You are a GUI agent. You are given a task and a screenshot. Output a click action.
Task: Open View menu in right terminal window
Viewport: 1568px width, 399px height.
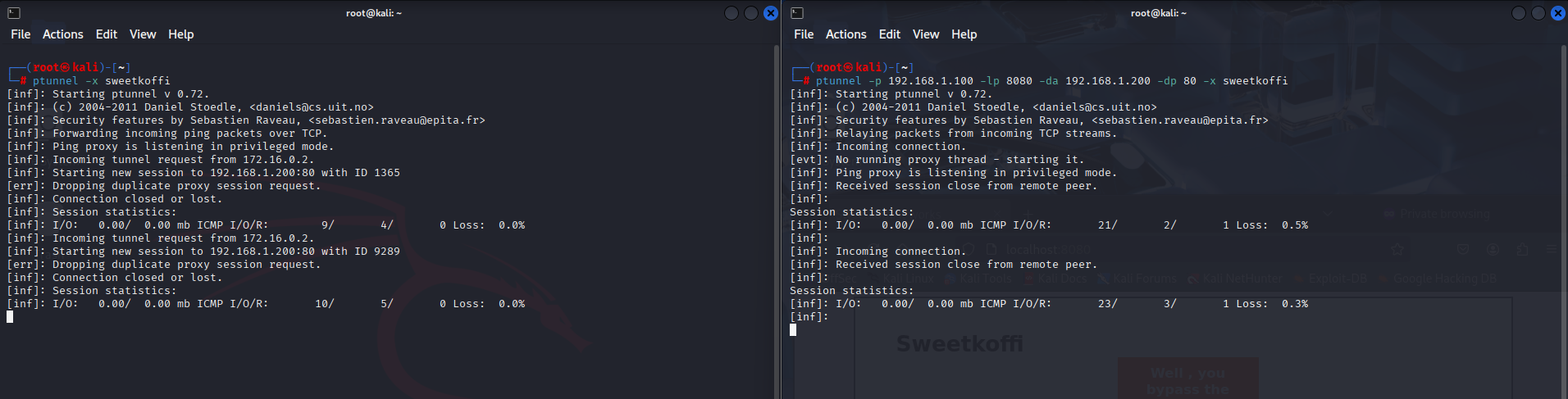pyautogui.click(x=926, y=34)
